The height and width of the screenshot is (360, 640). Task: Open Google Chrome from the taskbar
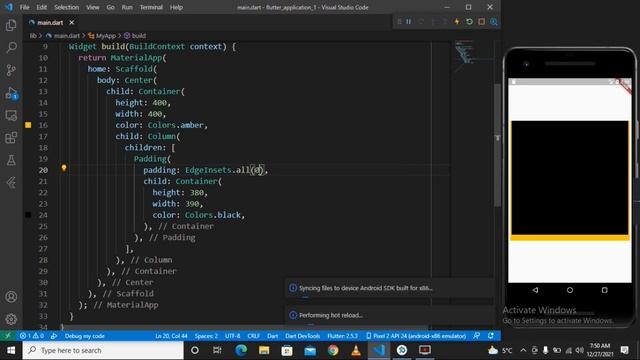click(x=333, y=350)
